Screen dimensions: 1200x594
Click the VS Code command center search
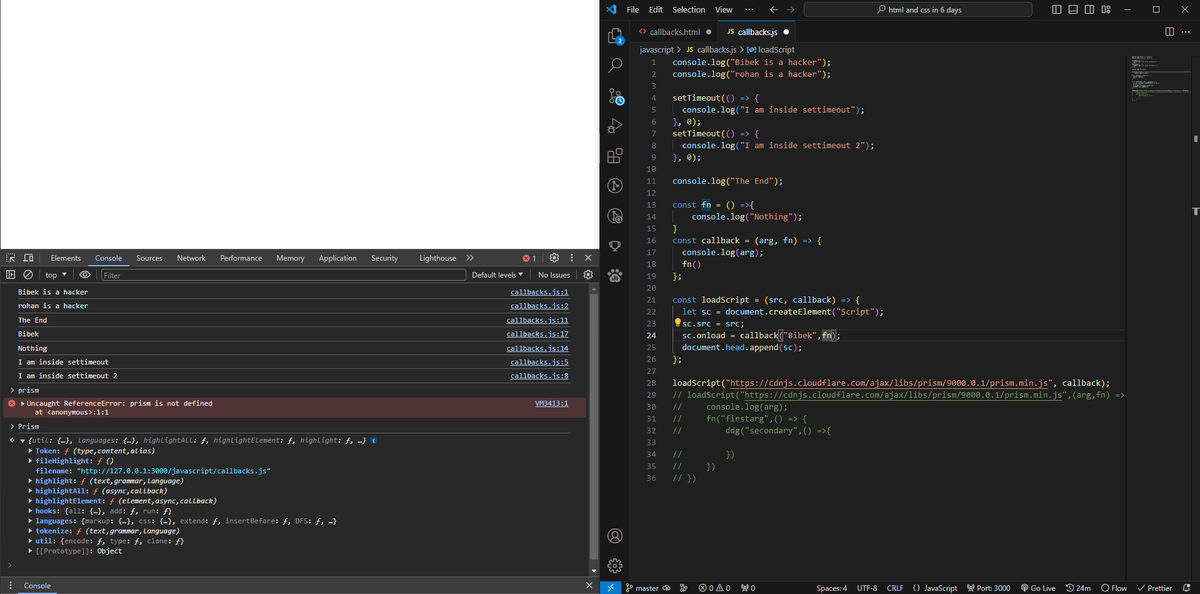click(918, 9)
